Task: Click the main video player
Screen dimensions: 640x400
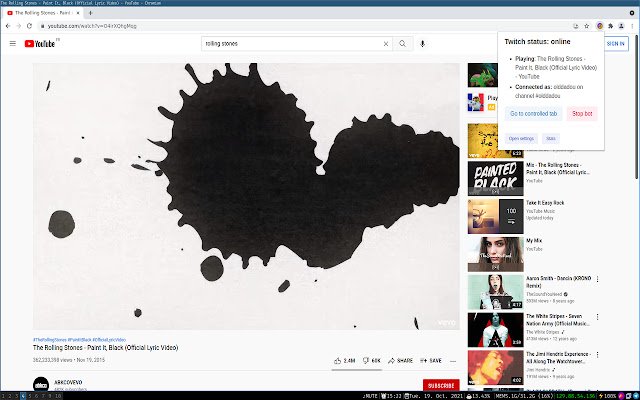Action: tap(246, 196)
